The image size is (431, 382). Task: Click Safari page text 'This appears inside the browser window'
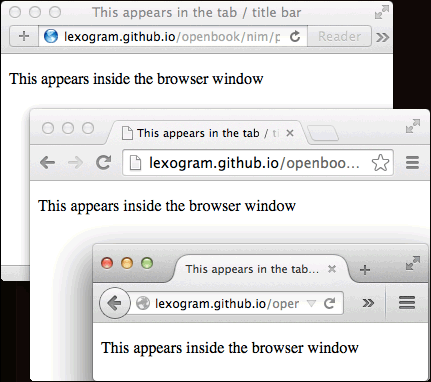click(136, 79)
